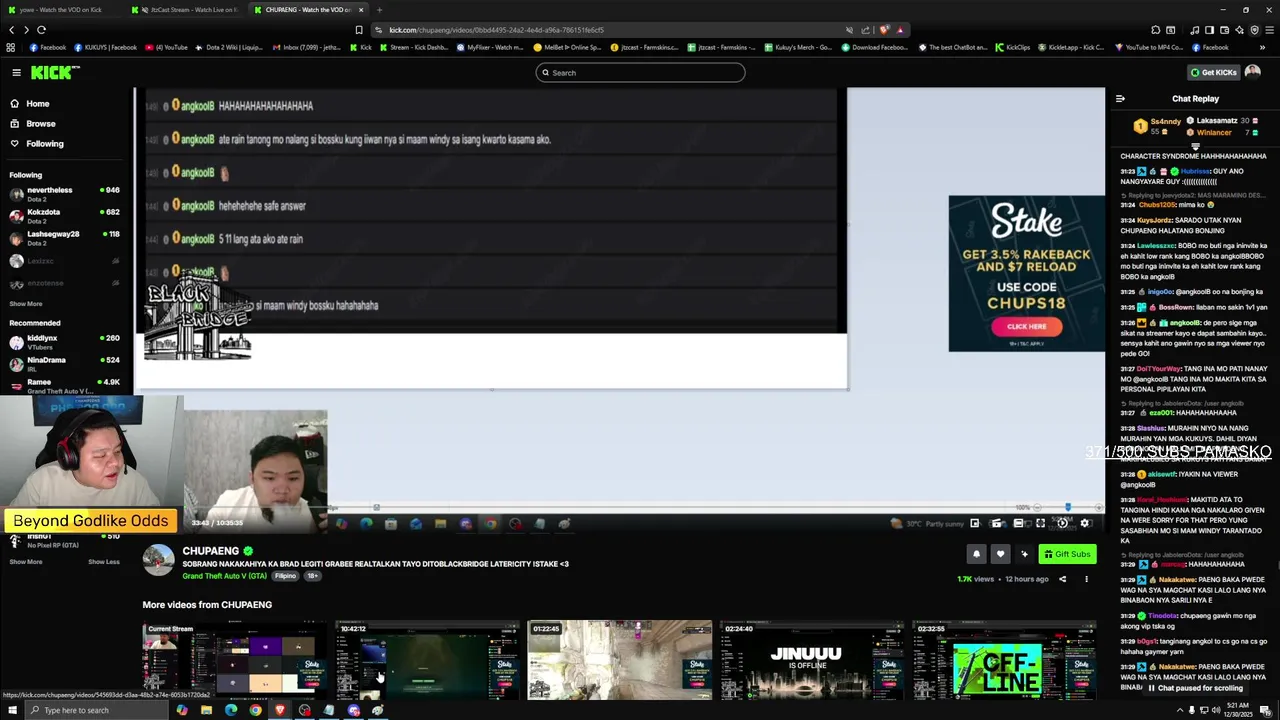This screenshot has height=720, width=1280.
Task: Go to Home in sidebar
Action: click(37, 104)
